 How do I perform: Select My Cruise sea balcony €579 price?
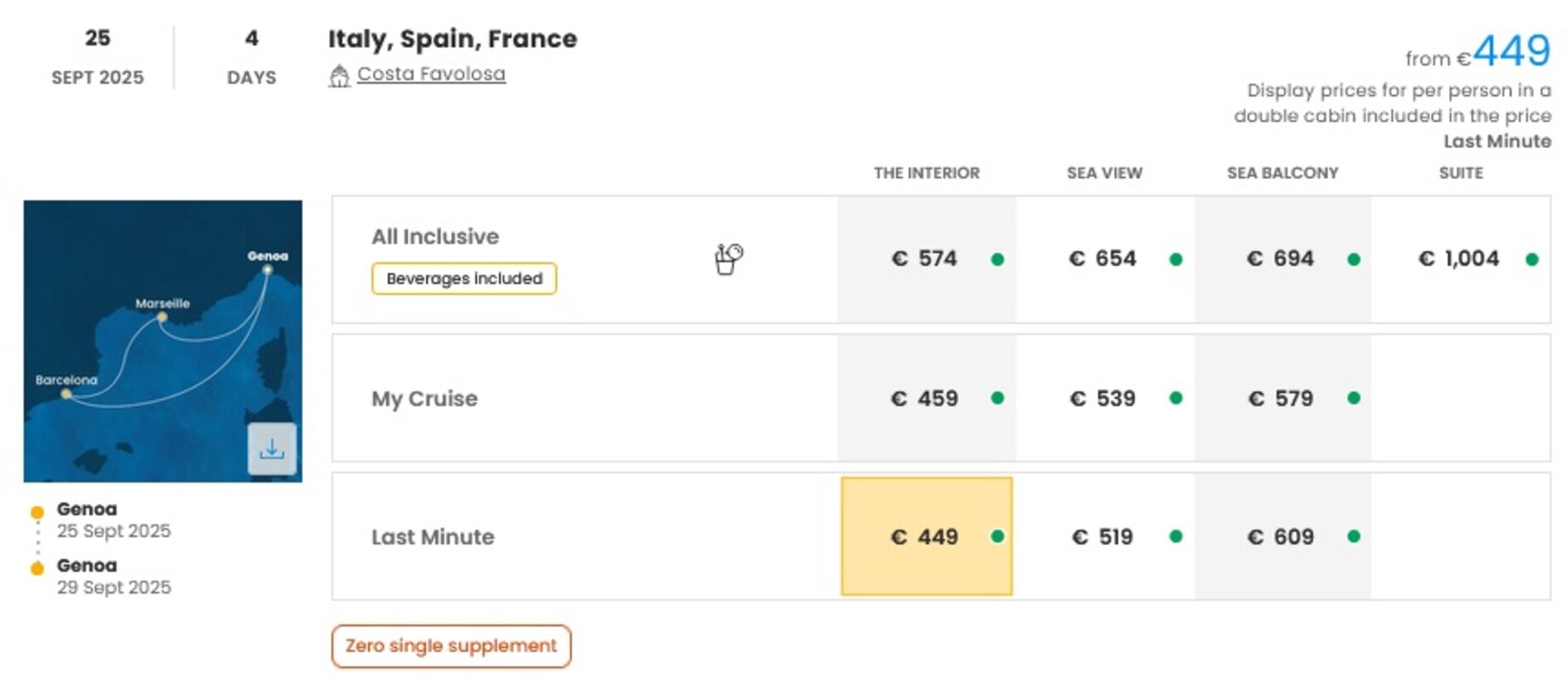(x=1283, y=398)
